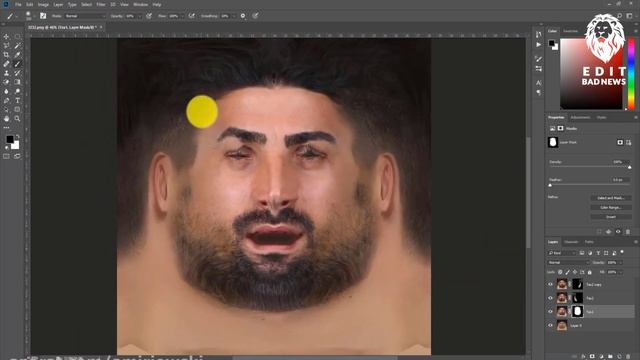Delete mask in Properties panel
Screen dimensions: 640x360
coord(628,232)
